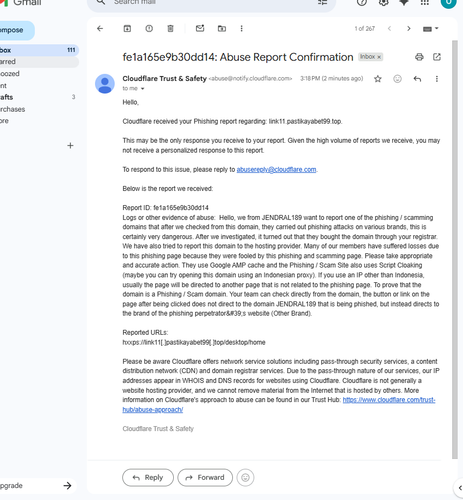
Task: Open the Move to folder icon
Action: 222,29
